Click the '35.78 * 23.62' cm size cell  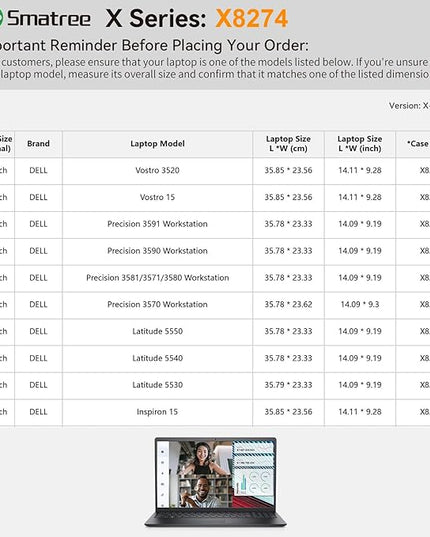(289, 304)
